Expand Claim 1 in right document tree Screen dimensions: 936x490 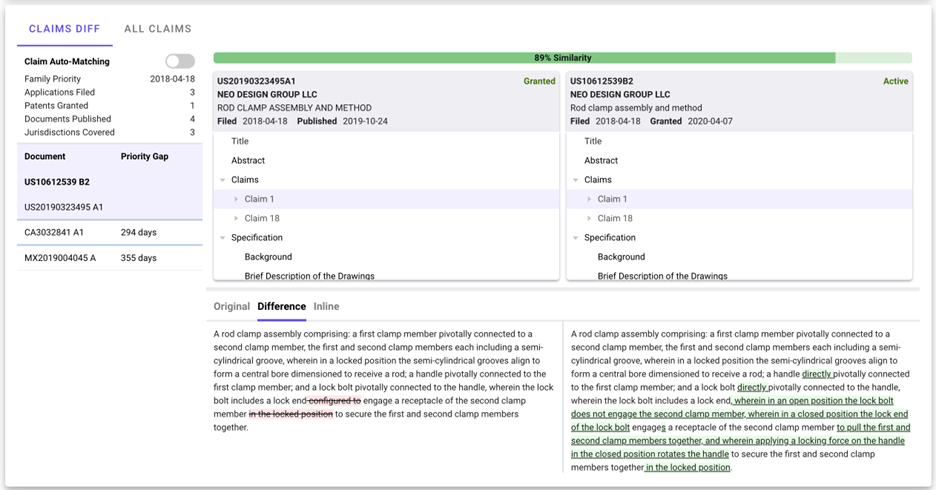click(589, 199)
